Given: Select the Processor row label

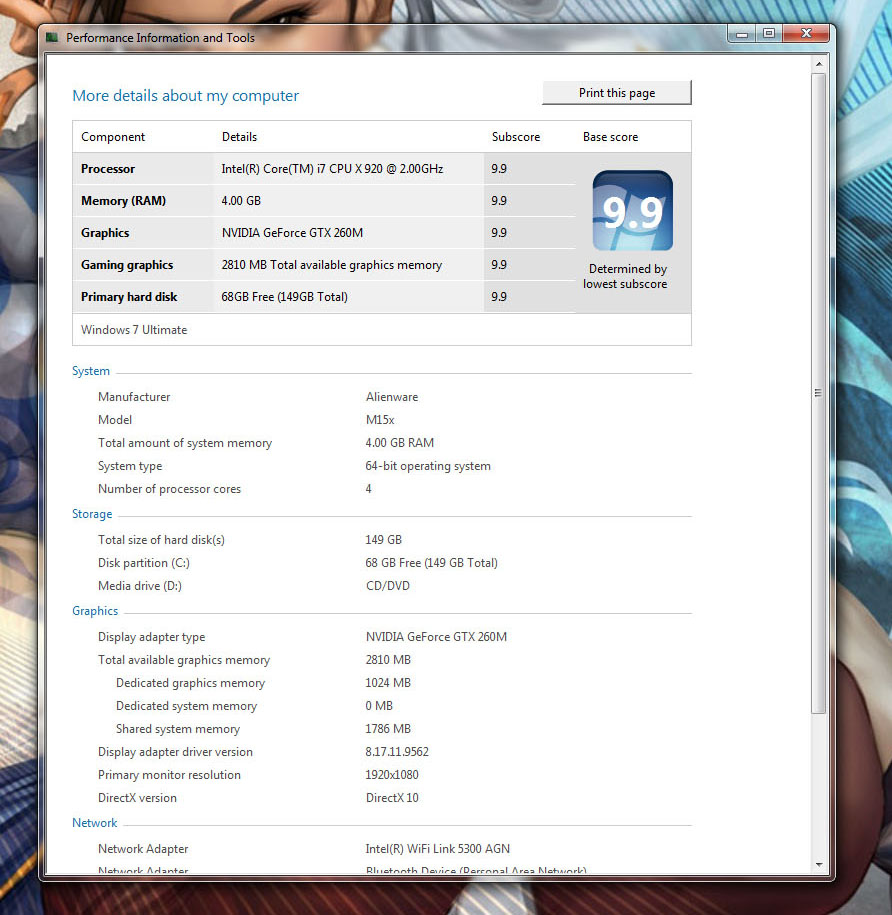Looking at the screenshot, I should pyautogui.click(x=108, y=169).
